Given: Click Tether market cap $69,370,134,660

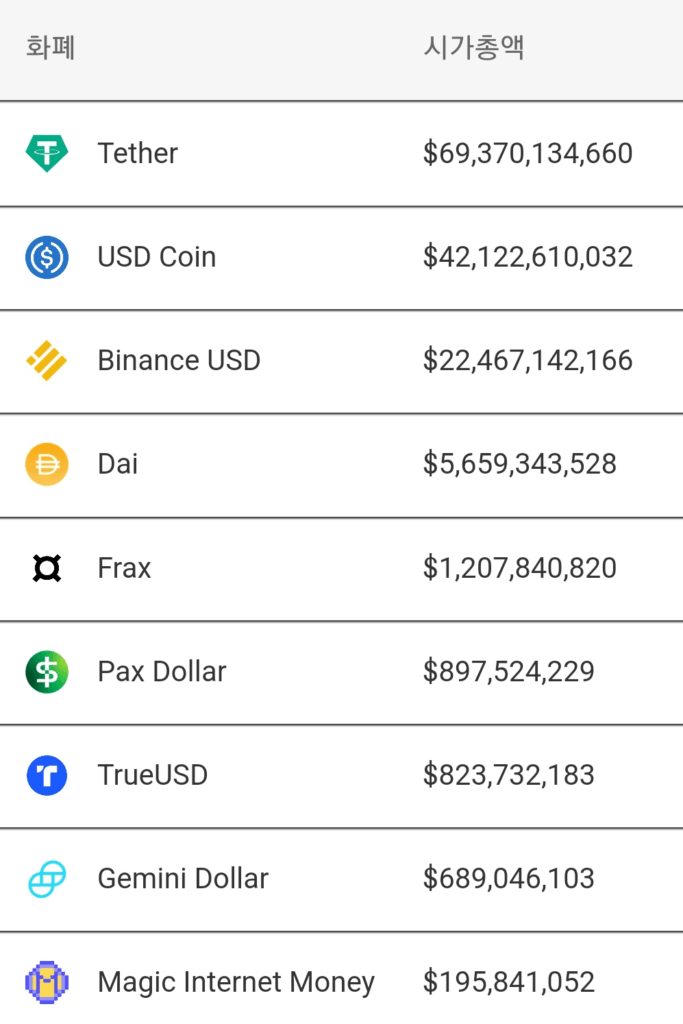Looking at the screenshot, I should (x=528, y=153).
